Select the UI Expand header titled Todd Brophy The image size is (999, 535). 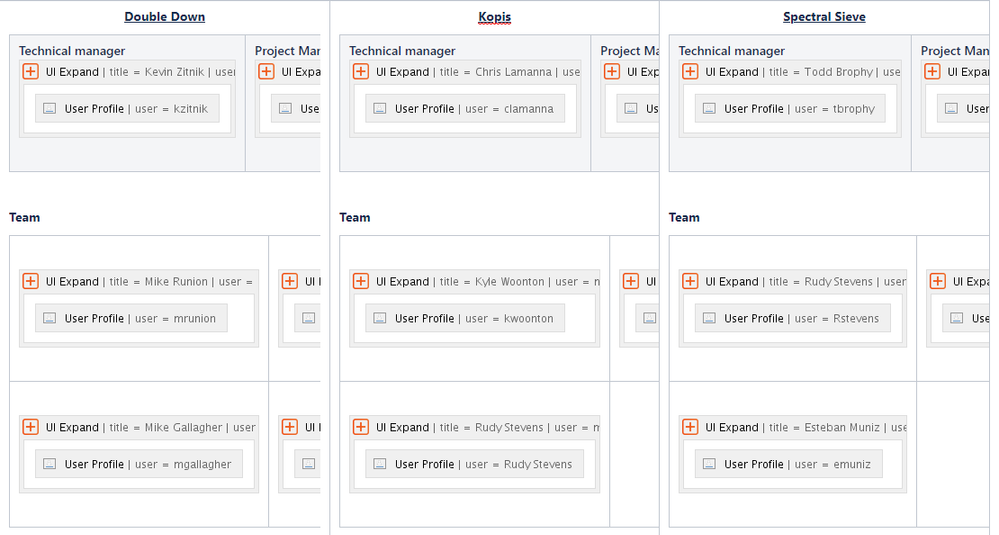791,71
